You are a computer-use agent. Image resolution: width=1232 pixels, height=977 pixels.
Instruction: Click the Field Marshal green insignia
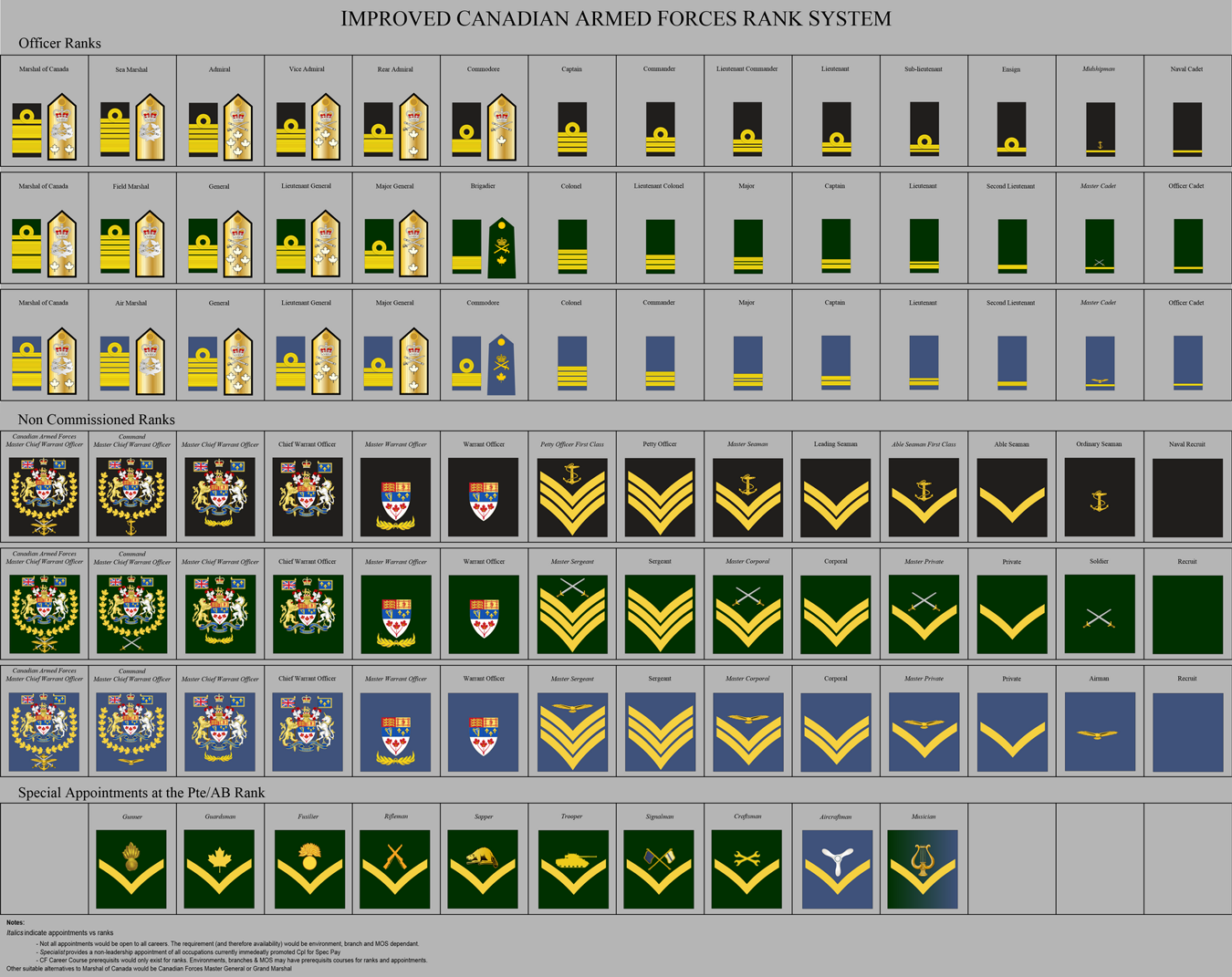(x=131, y=244)
